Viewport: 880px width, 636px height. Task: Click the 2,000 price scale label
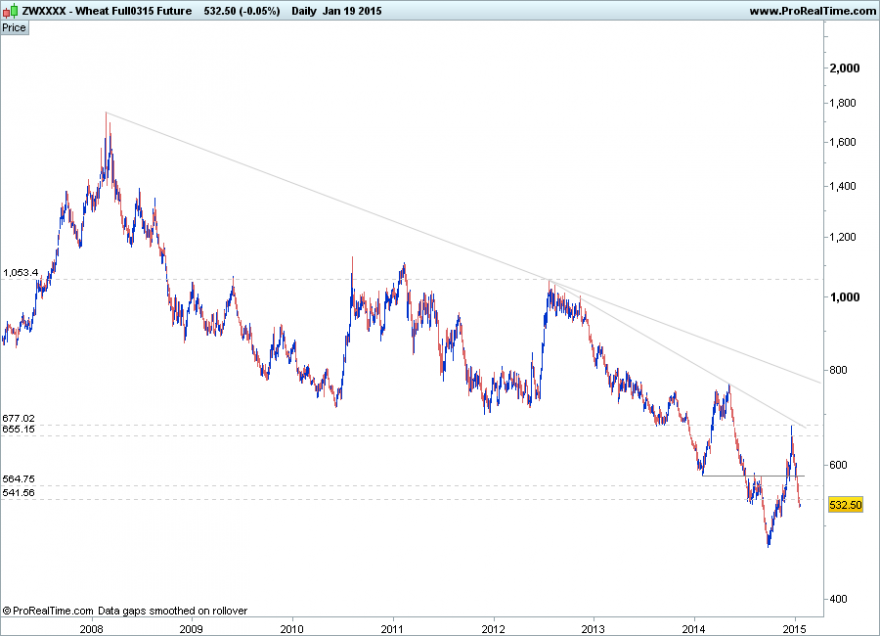point(845,68)
